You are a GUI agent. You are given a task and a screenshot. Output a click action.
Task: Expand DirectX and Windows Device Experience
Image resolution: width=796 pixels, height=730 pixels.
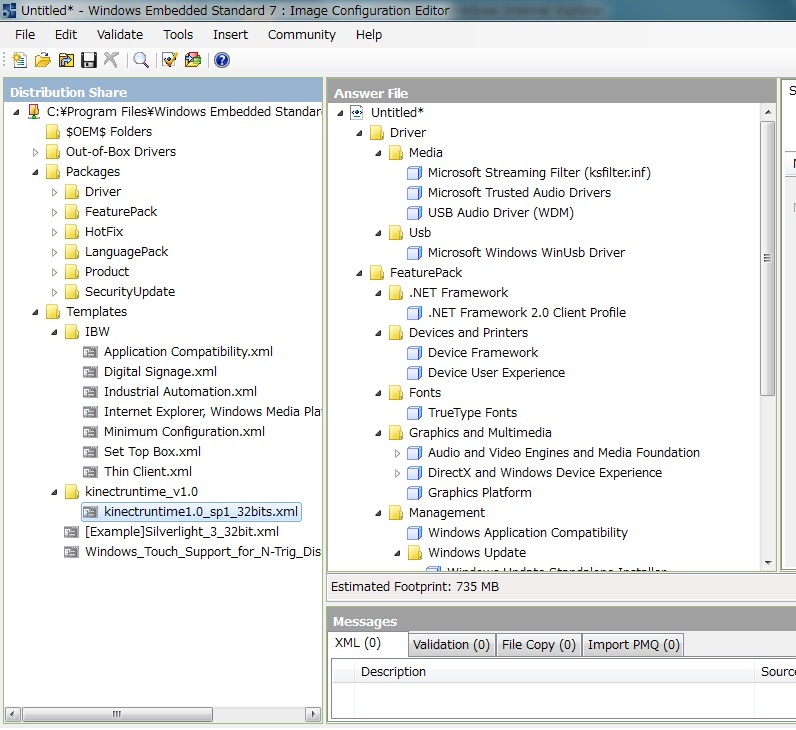tap(397, 473)
